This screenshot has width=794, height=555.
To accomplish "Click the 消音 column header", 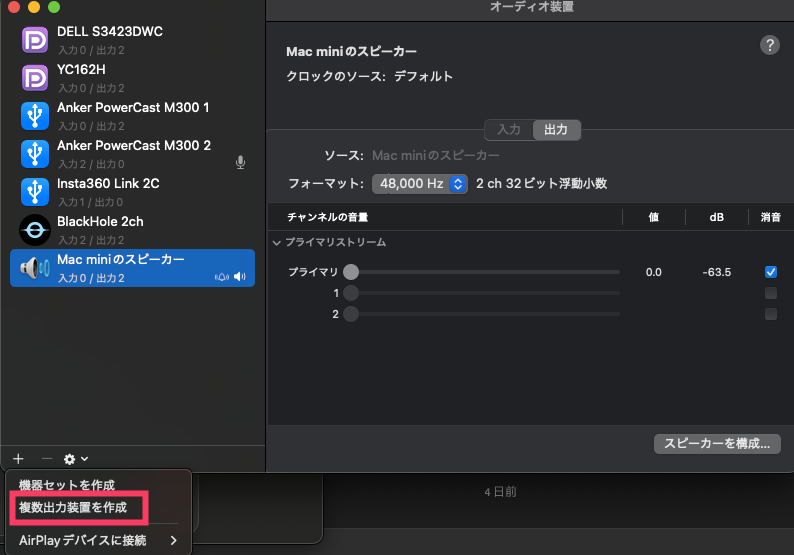I will pyautogui.click(x=771, y=217).
